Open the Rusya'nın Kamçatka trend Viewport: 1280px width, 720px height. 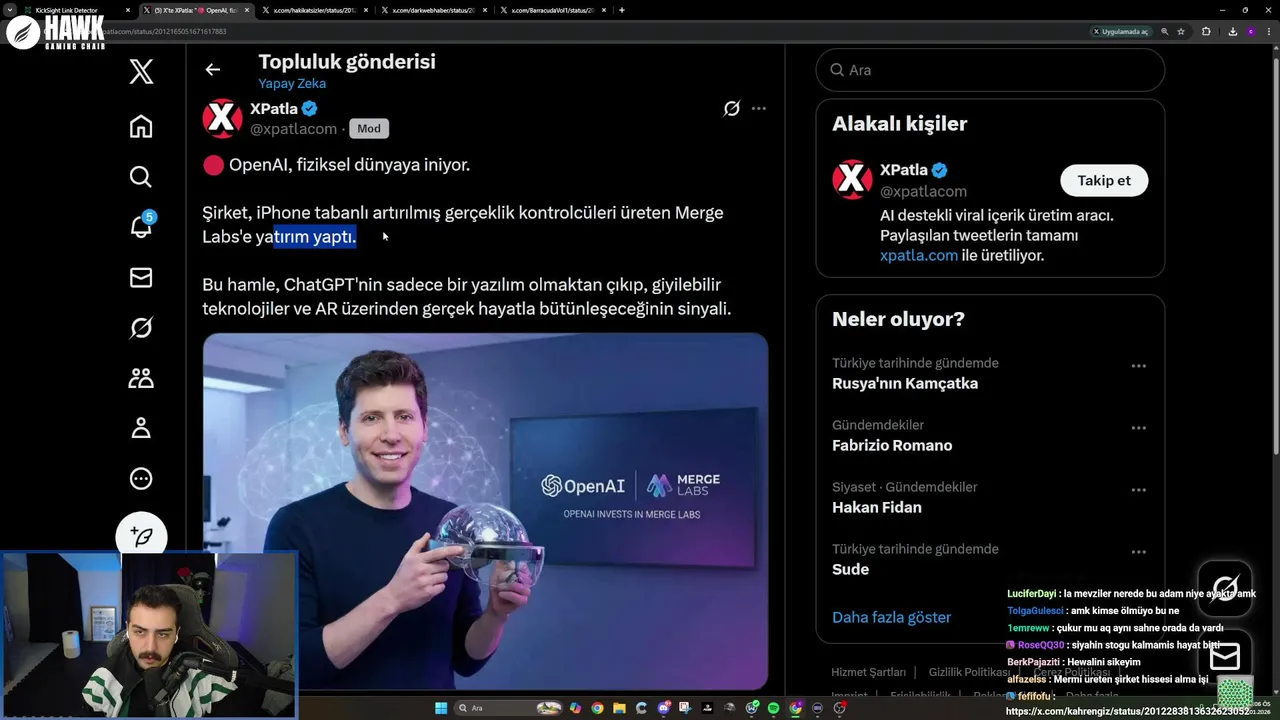tap(905, 383)
